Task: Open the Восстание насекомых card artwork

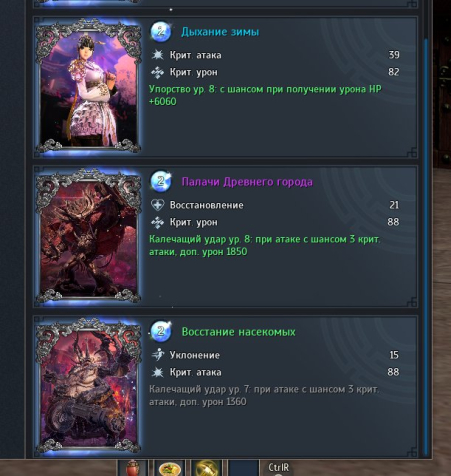Action: (x=88, y=386)
